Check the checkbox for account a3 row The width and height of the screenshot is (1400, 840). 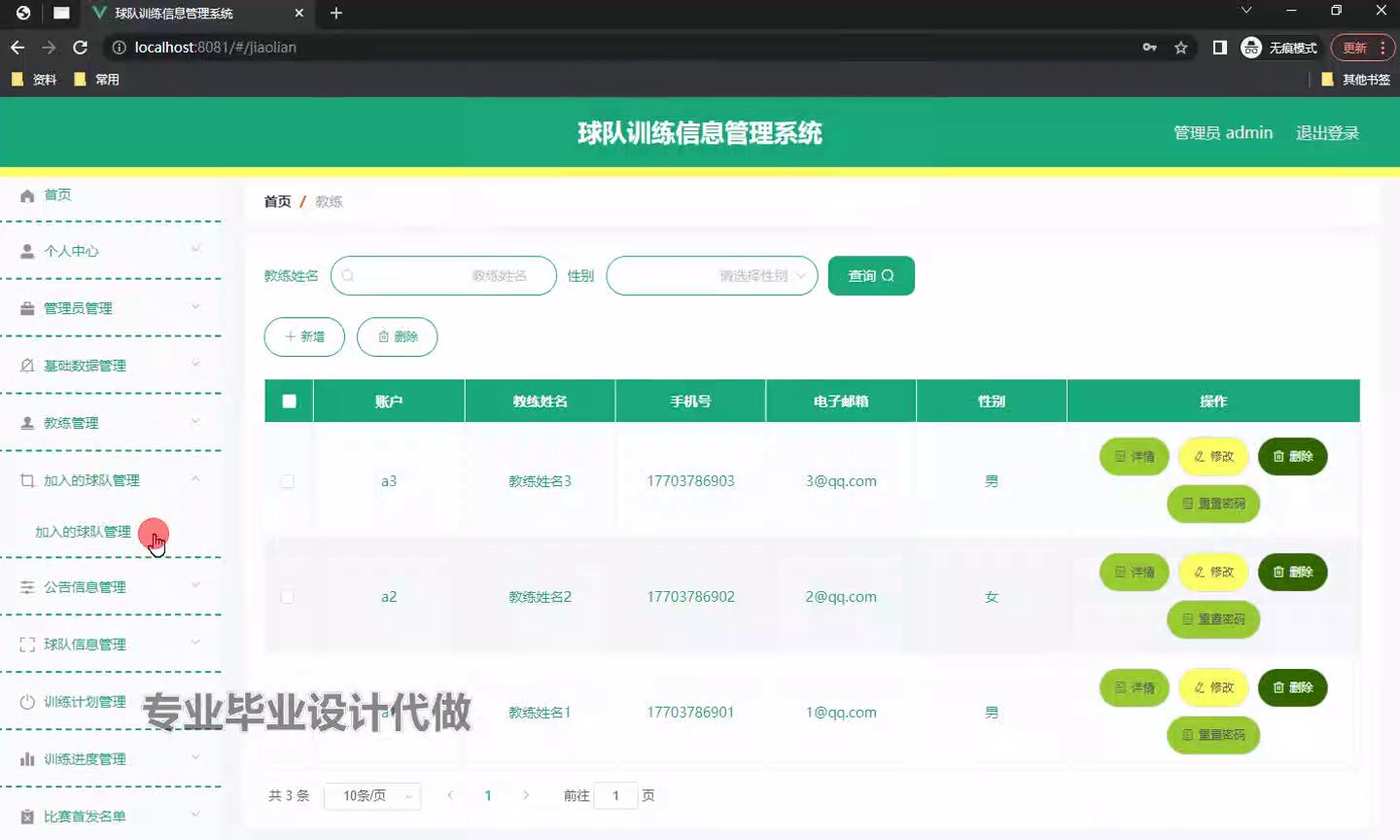pos(288,481)
